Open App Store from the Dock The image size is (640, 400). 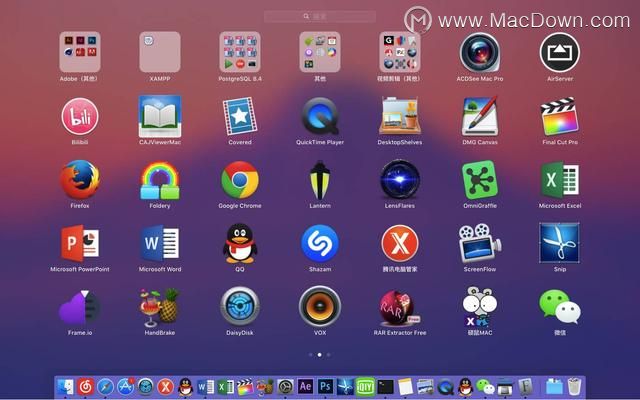click(x=125, y=387)
